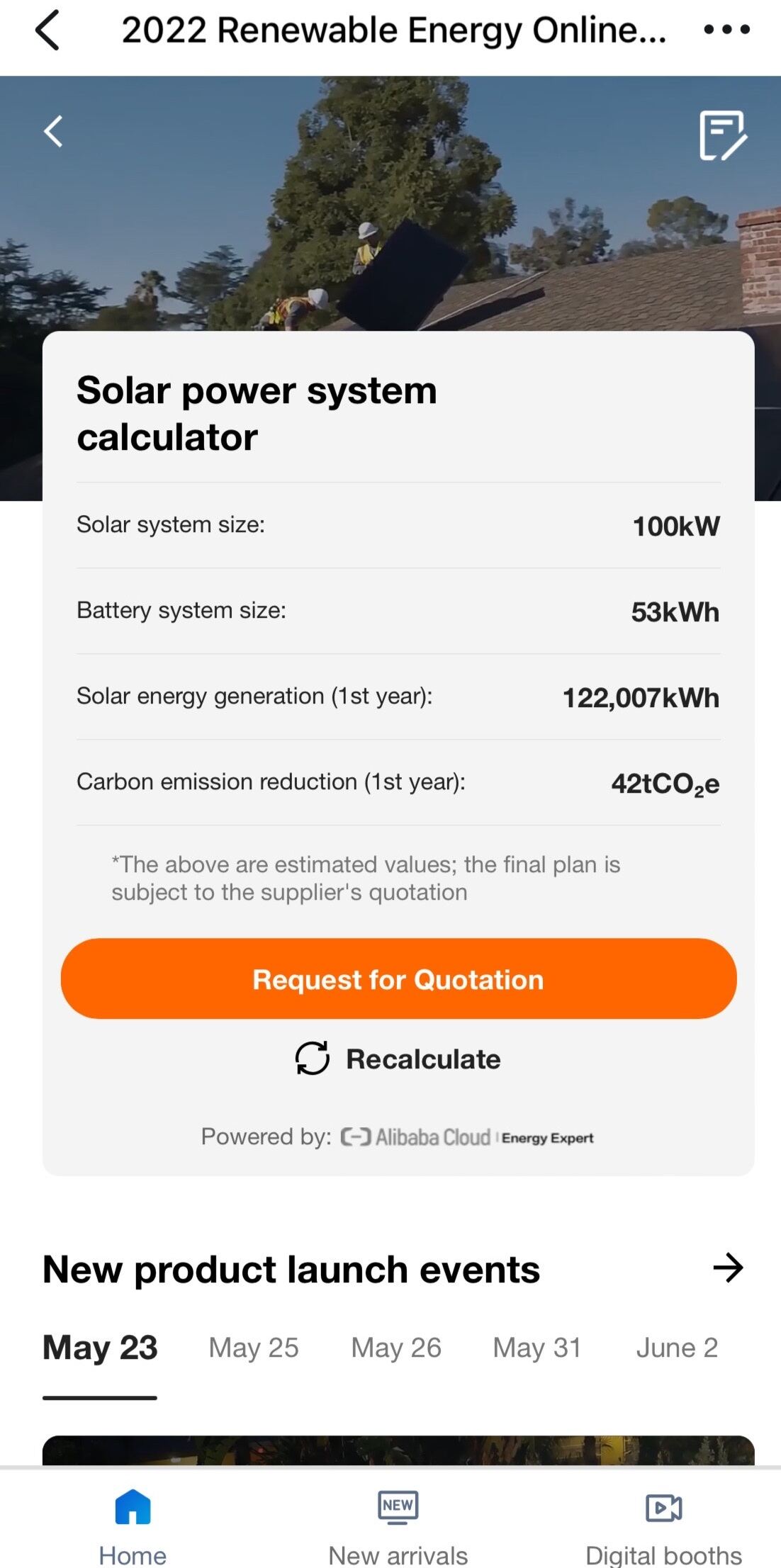Viewport: 781px width, 1568px height.
Task: Open the three-dot more options menu
Action: [726, 30]
